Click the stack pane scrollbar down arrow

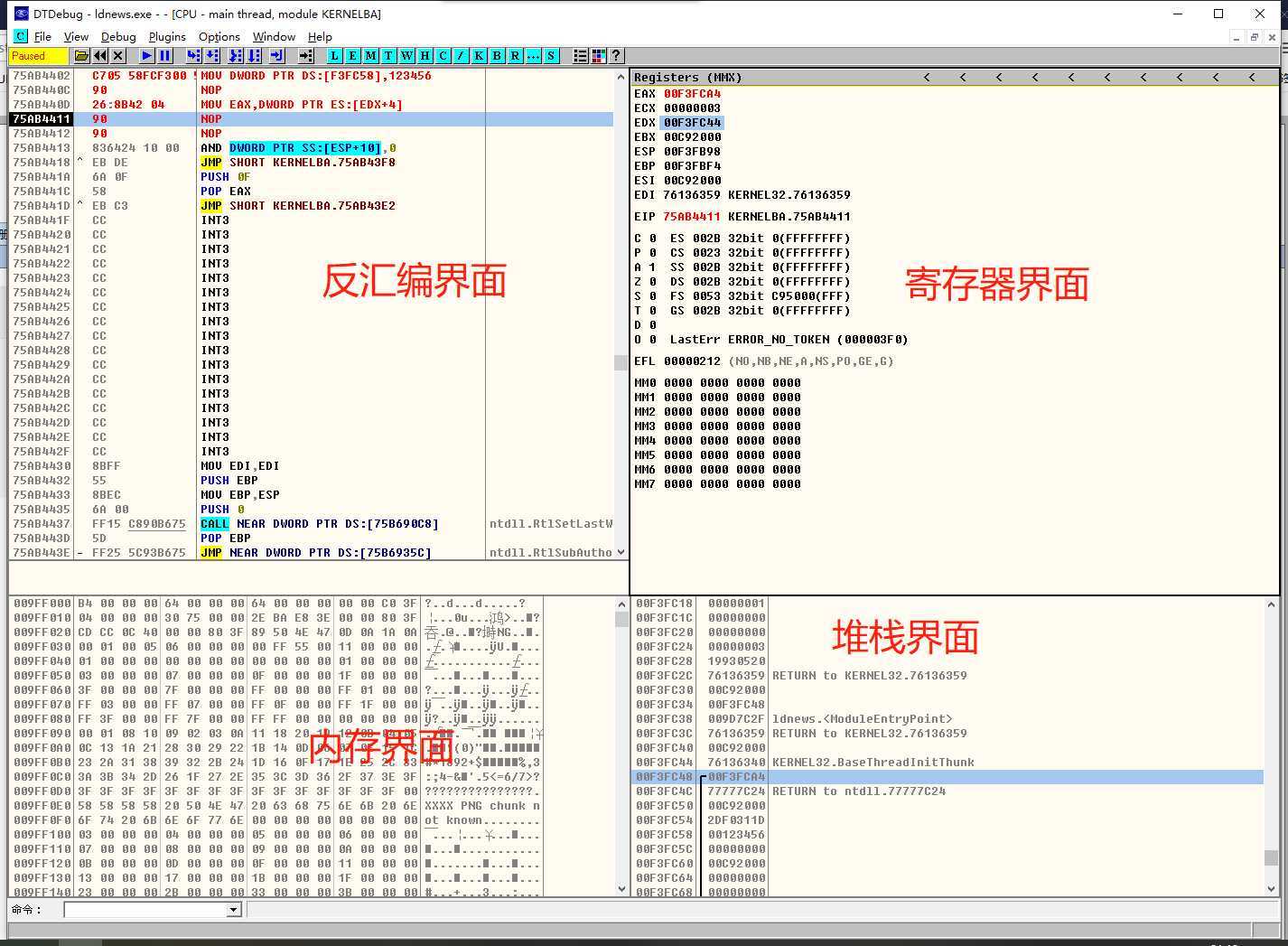(1272, 889)
